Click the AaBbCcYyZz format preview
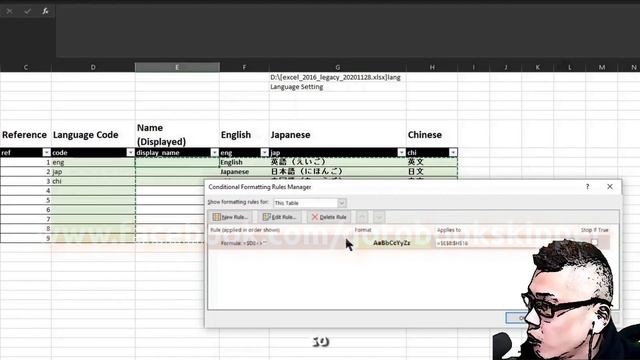Screen dimensions: 640x360 (391, 243)
